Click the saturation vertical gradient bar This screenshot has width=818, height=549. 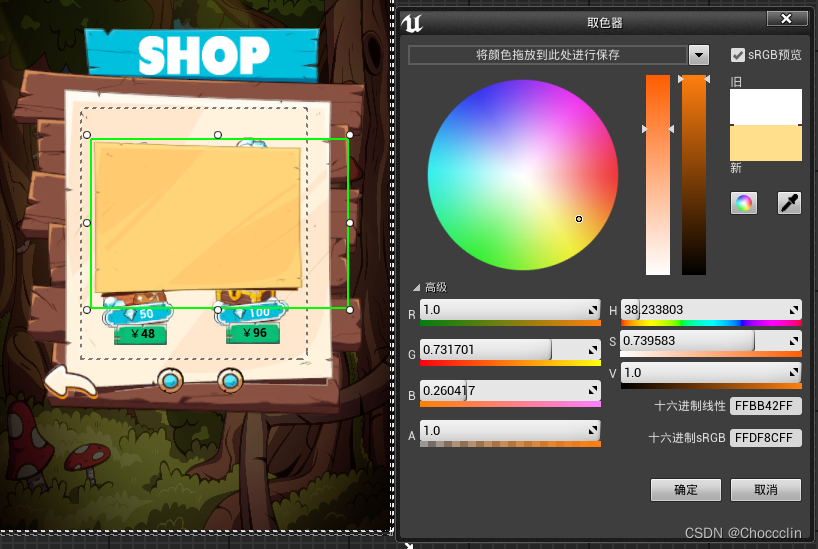[x=658, y=175]
